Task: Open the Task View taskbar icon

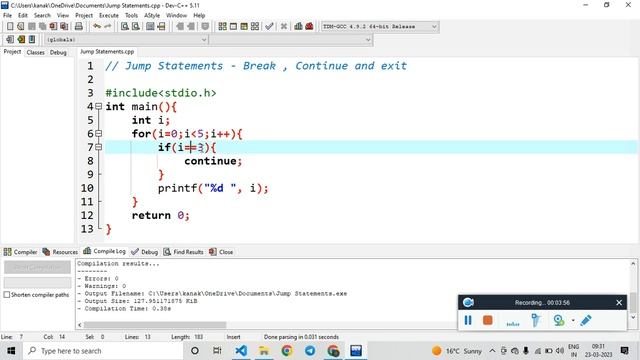Action: (x=217, y=351)
